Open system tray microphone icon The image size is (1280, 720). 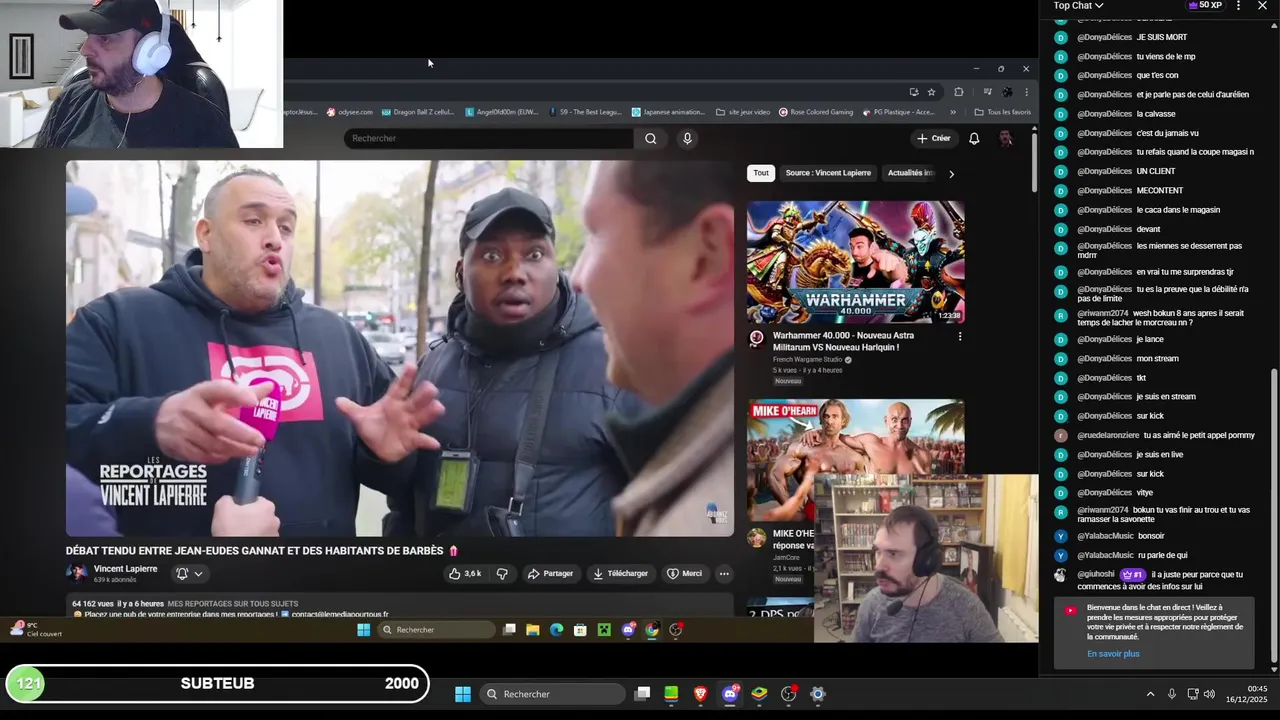(1172, 694)
